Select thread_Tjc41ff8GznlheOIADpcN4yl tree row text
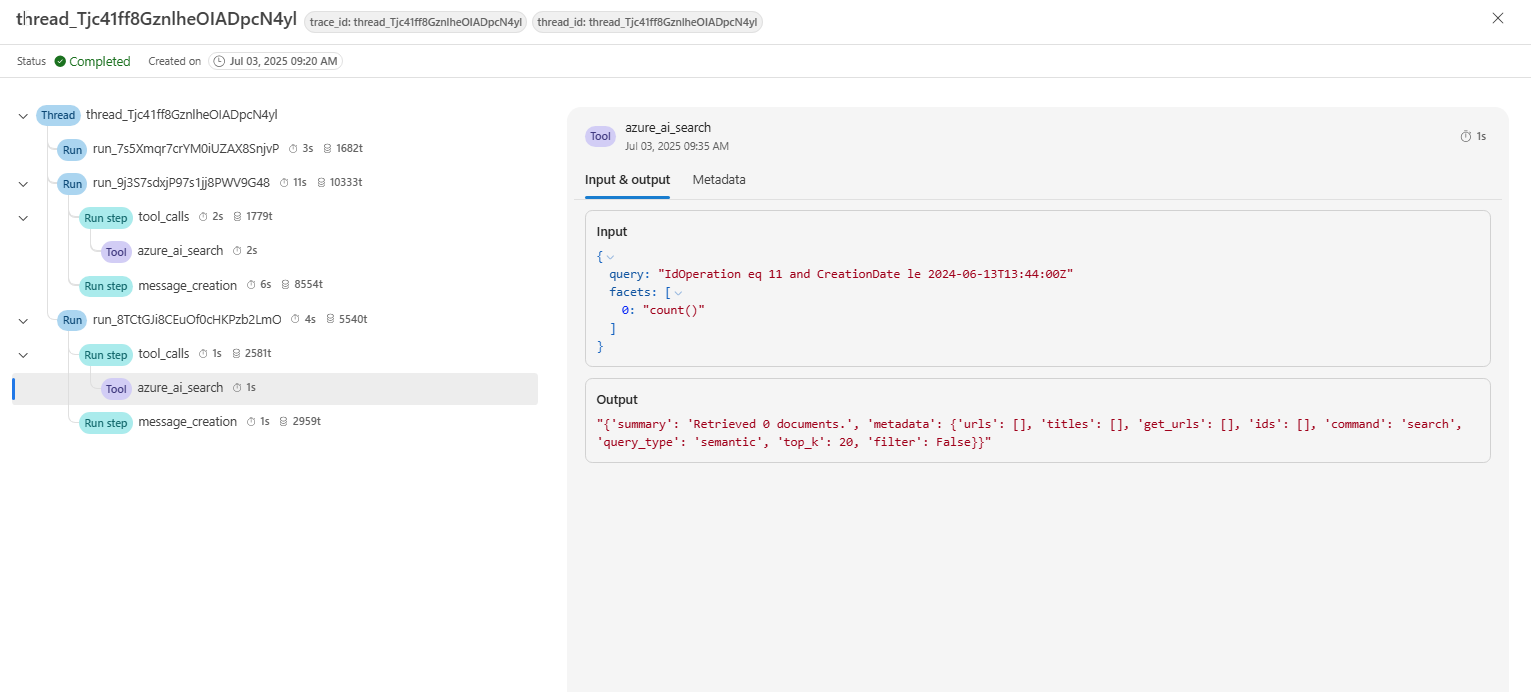 point(181,115)
